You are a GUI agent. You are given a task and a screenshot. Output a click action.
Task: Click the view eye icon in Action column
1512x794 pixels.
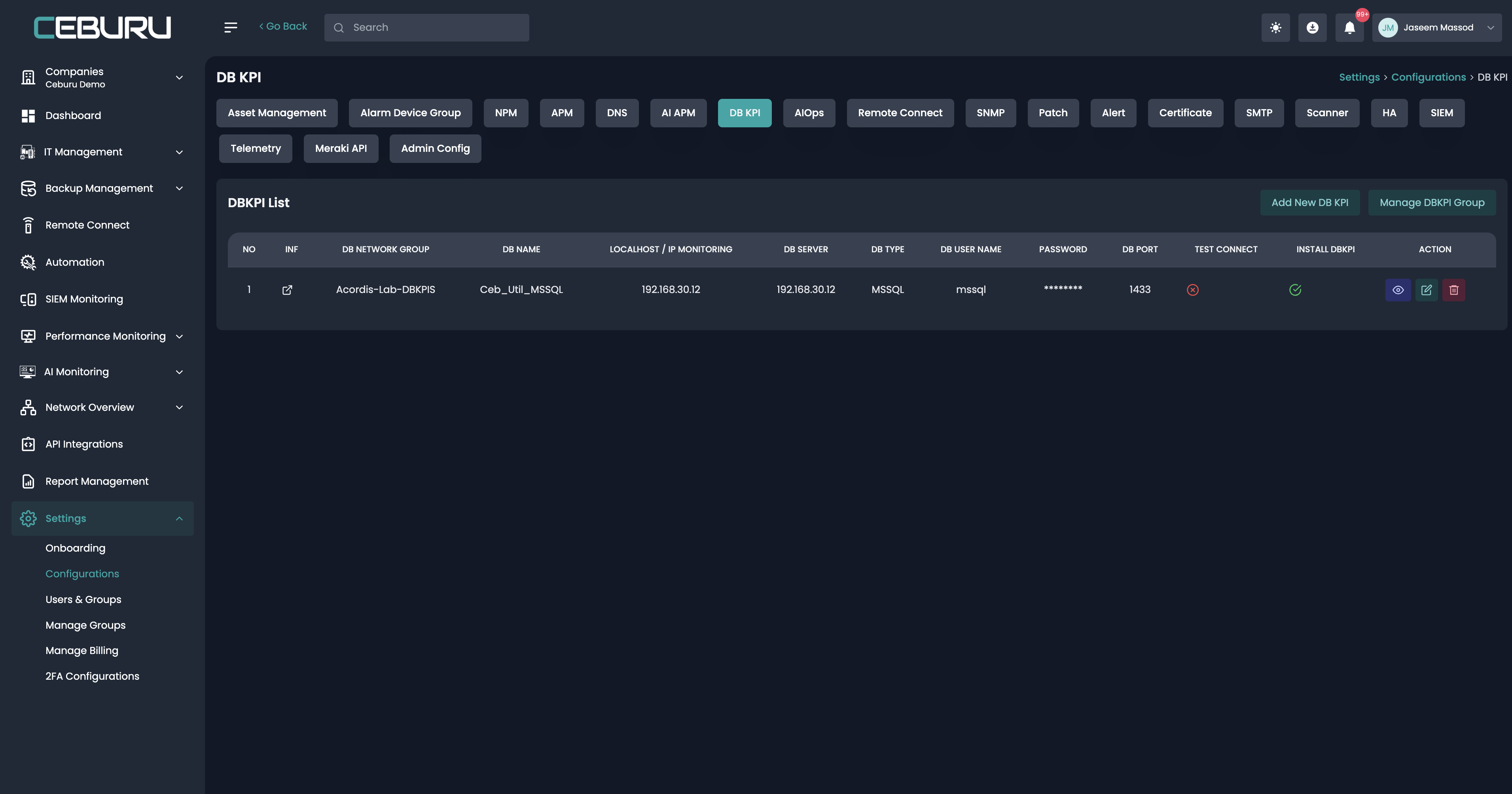(1398, 290)
